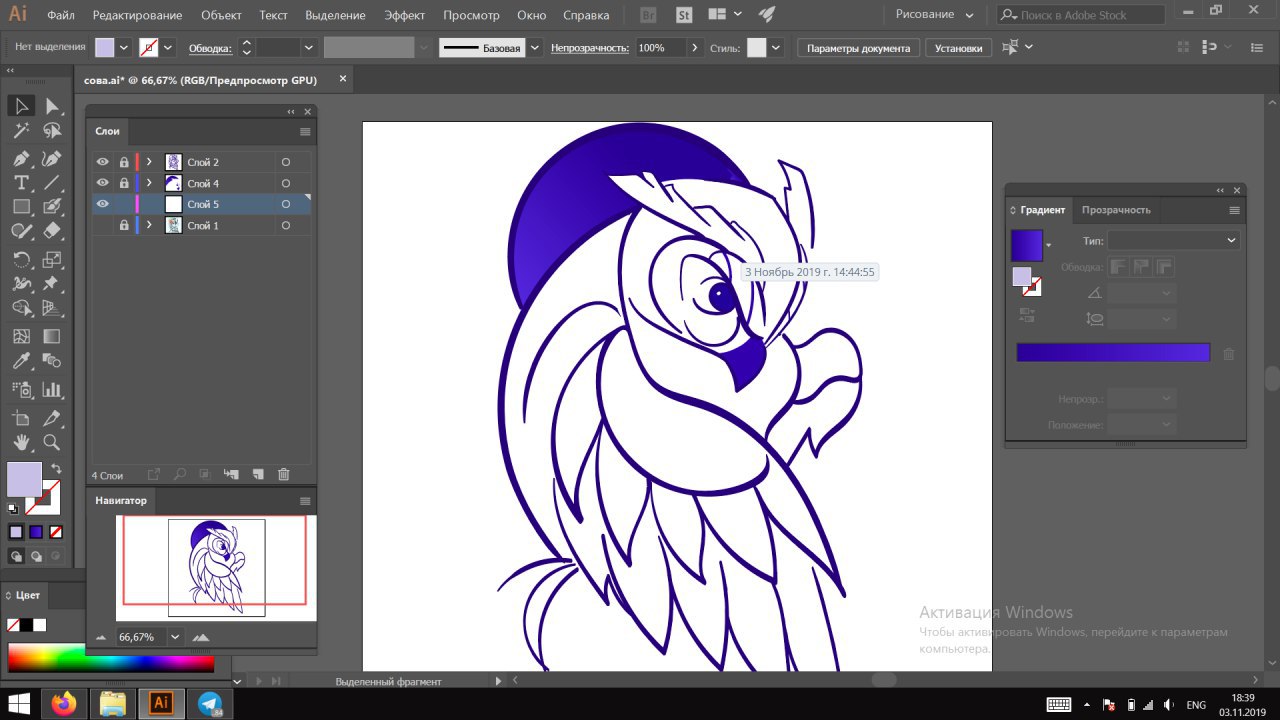1280x720 pixels.
Task: Select the Pen tool
Action: [21, 159]
